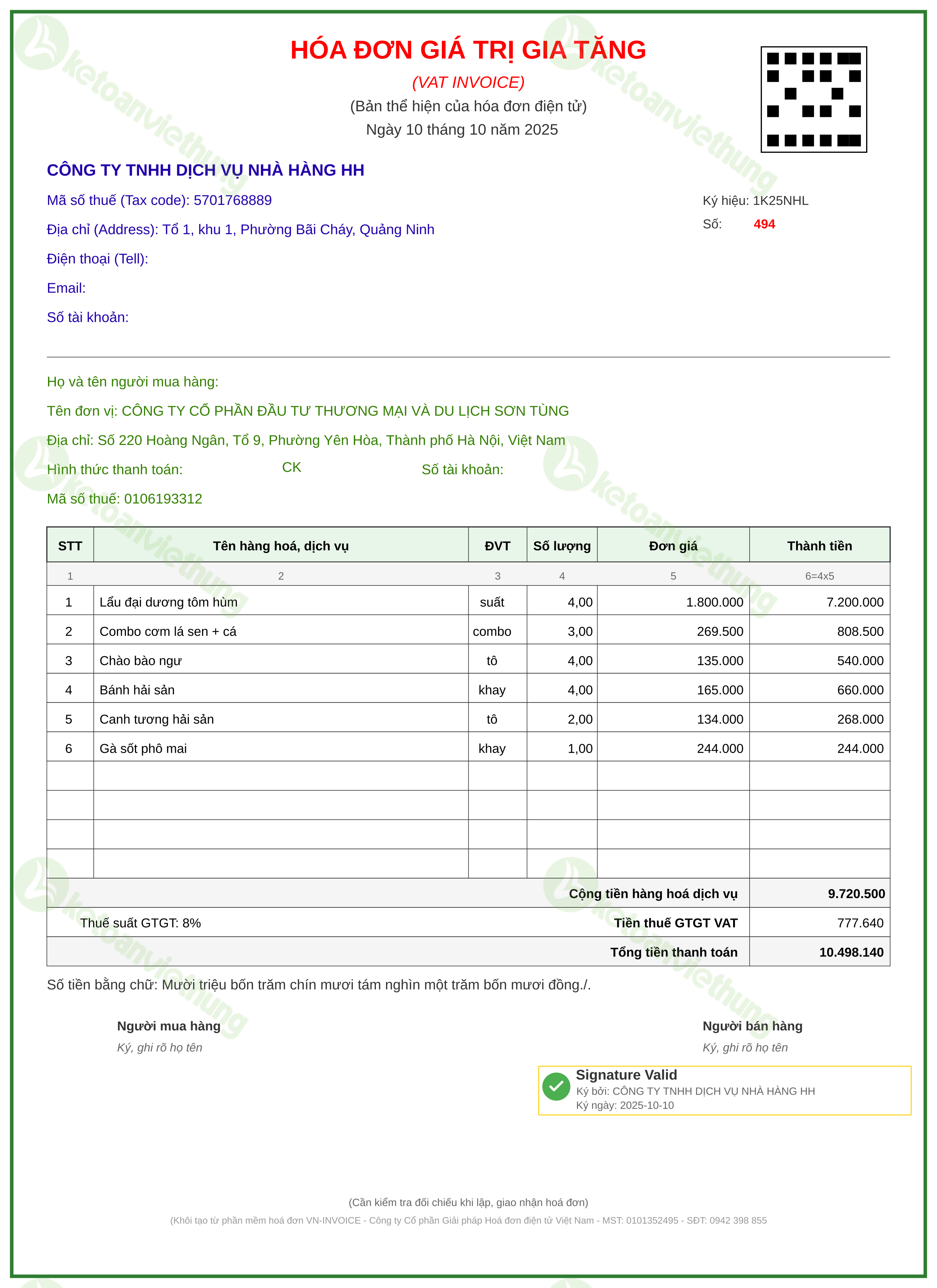Click the Ký hiệu 1K25NHL text
The width and height of the screenshot is (937, 1288).
755,200
